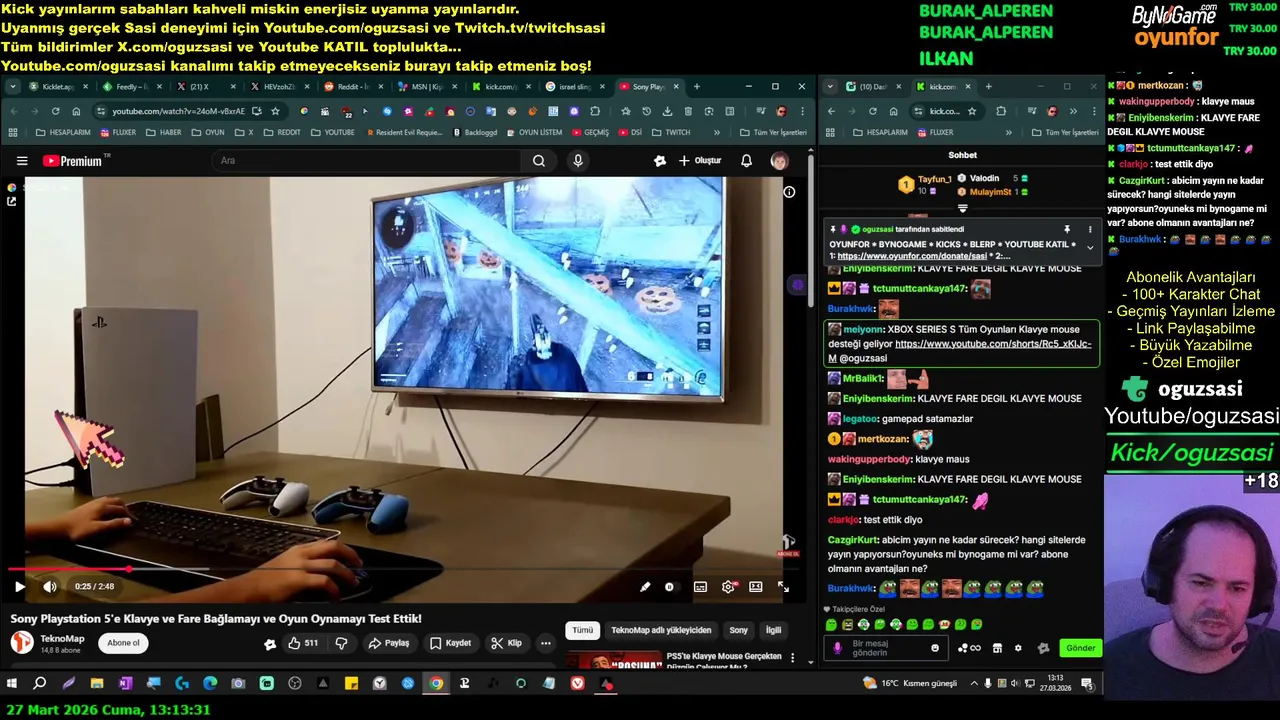
Task: Click the Chrome icon in taskbar
Action: pos(436,684)
